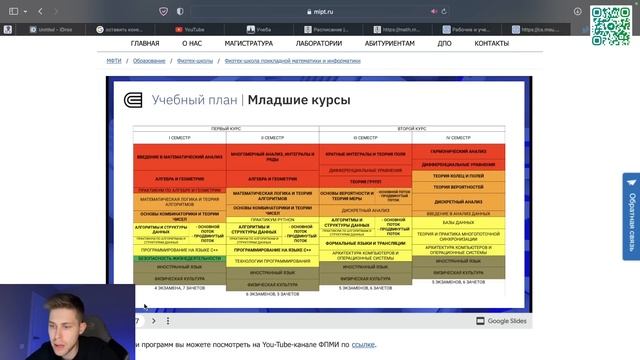This screenshot has width=640, height=360.
Task: Open the shield extension icon in toolbar
Action: tap(163, 11)
